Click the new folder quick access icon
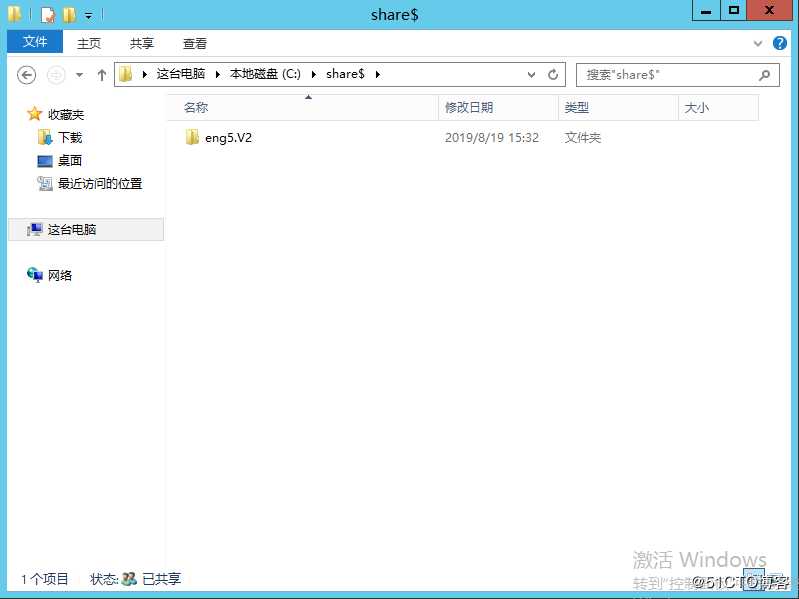This screenshot has width=799, height=599. coord(69,15)
